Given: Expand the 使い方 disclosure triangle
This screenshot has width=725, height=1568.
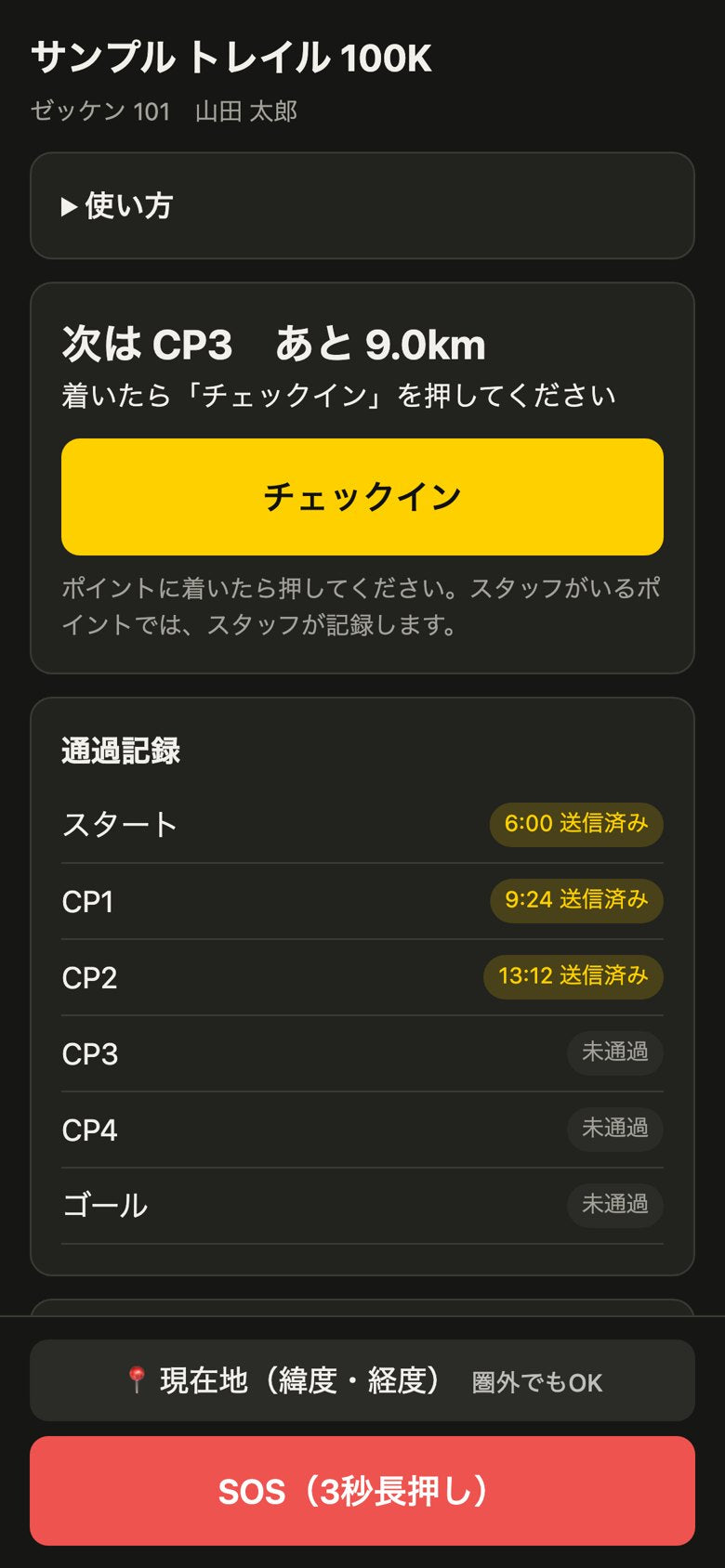Looking at the screenshot, I should (69, 206).
